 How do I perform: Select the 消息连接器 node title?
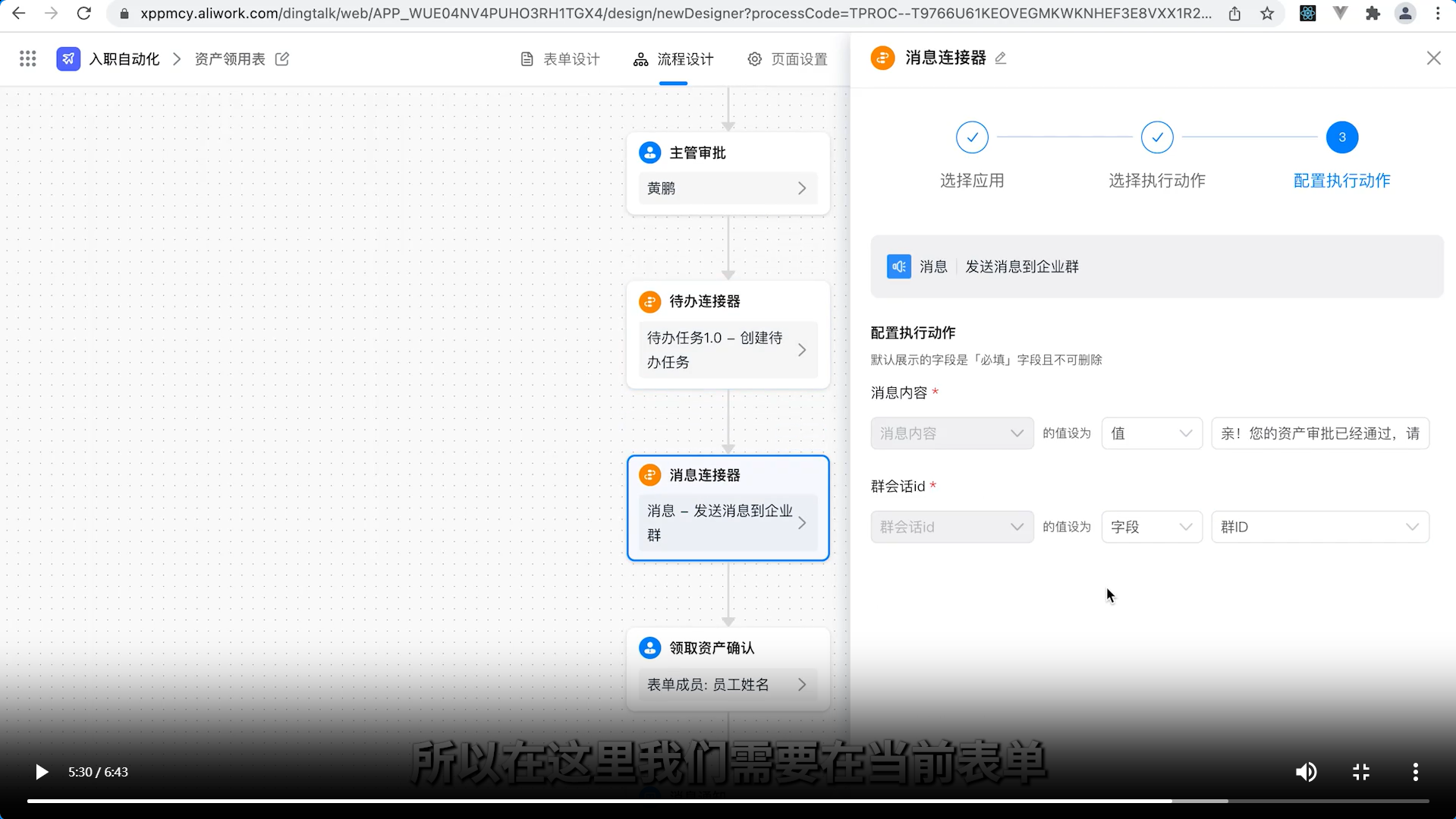(704, 475)
